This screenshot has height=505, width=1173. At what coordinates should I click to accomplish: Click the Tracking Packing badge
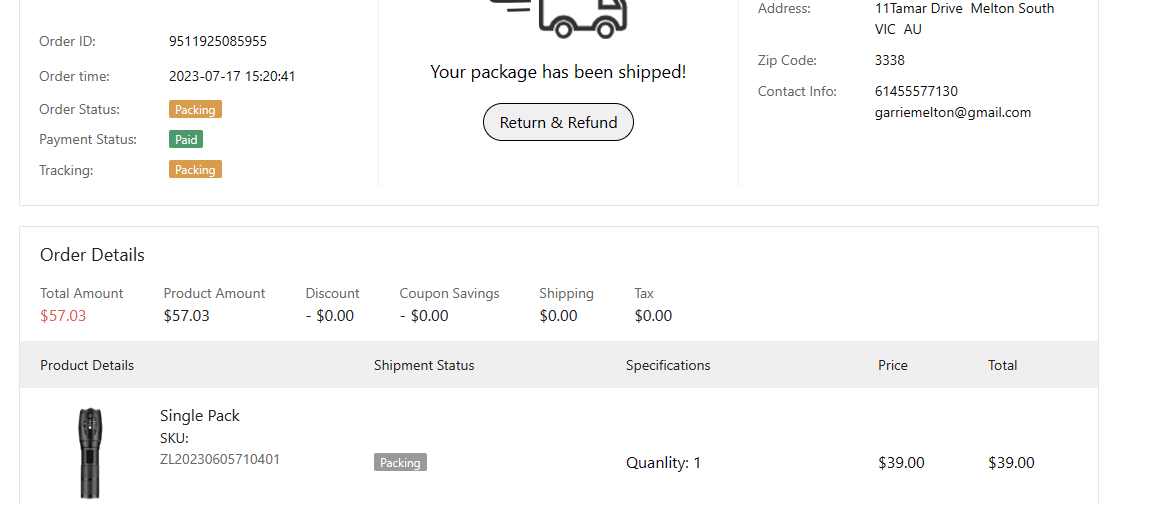(x=195, y=170)
